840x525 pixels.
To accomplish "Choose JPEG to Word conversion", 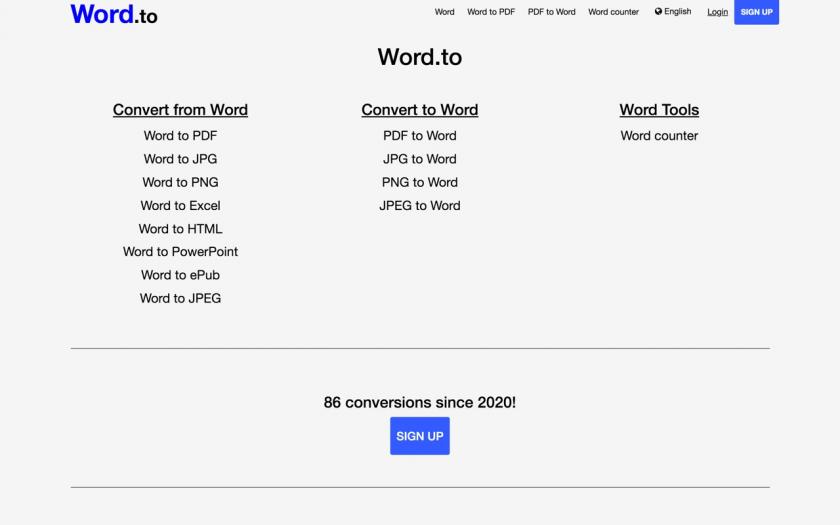I will tap(419, 206).
